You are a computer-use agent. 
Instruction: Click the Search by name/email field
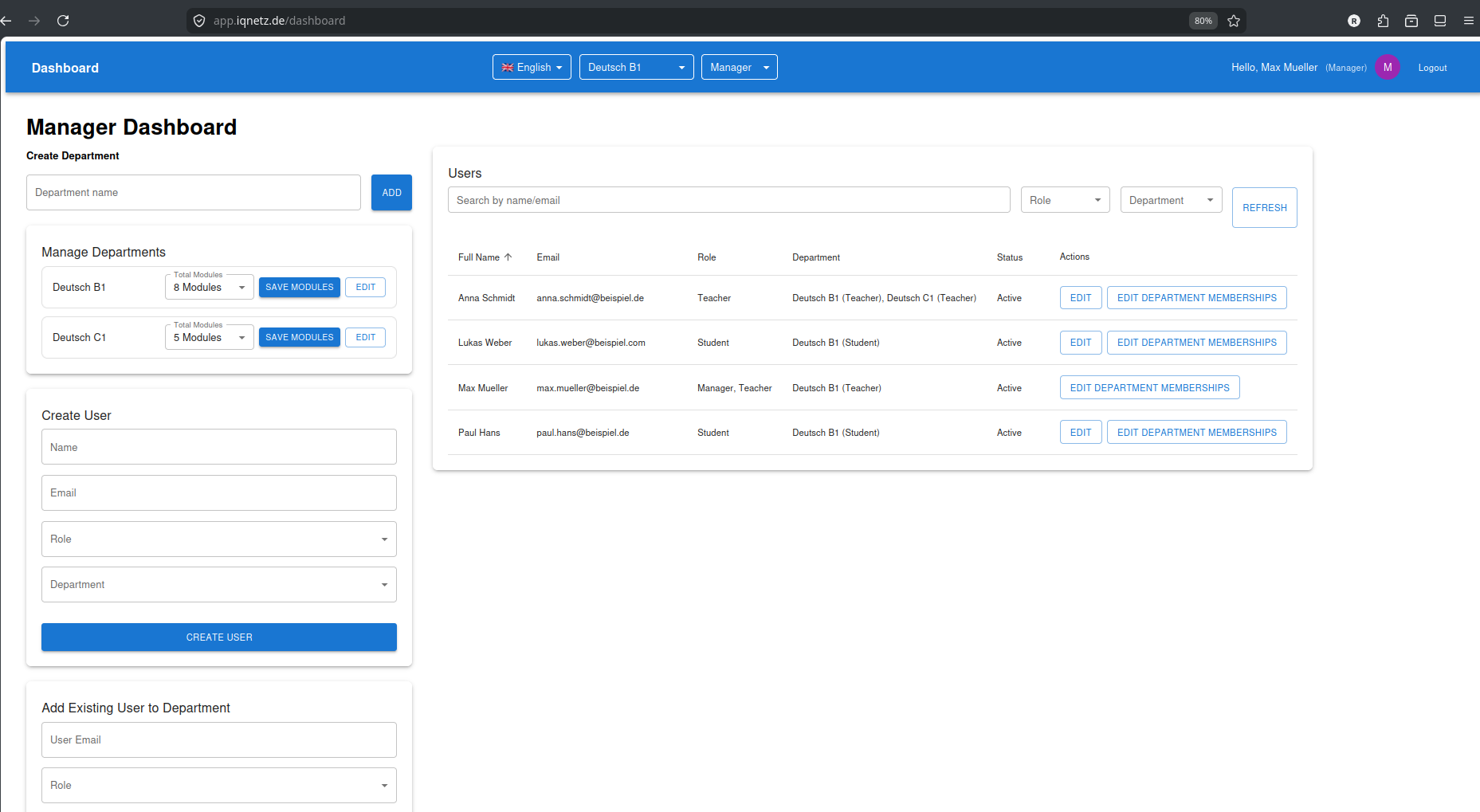coord(728,201)
